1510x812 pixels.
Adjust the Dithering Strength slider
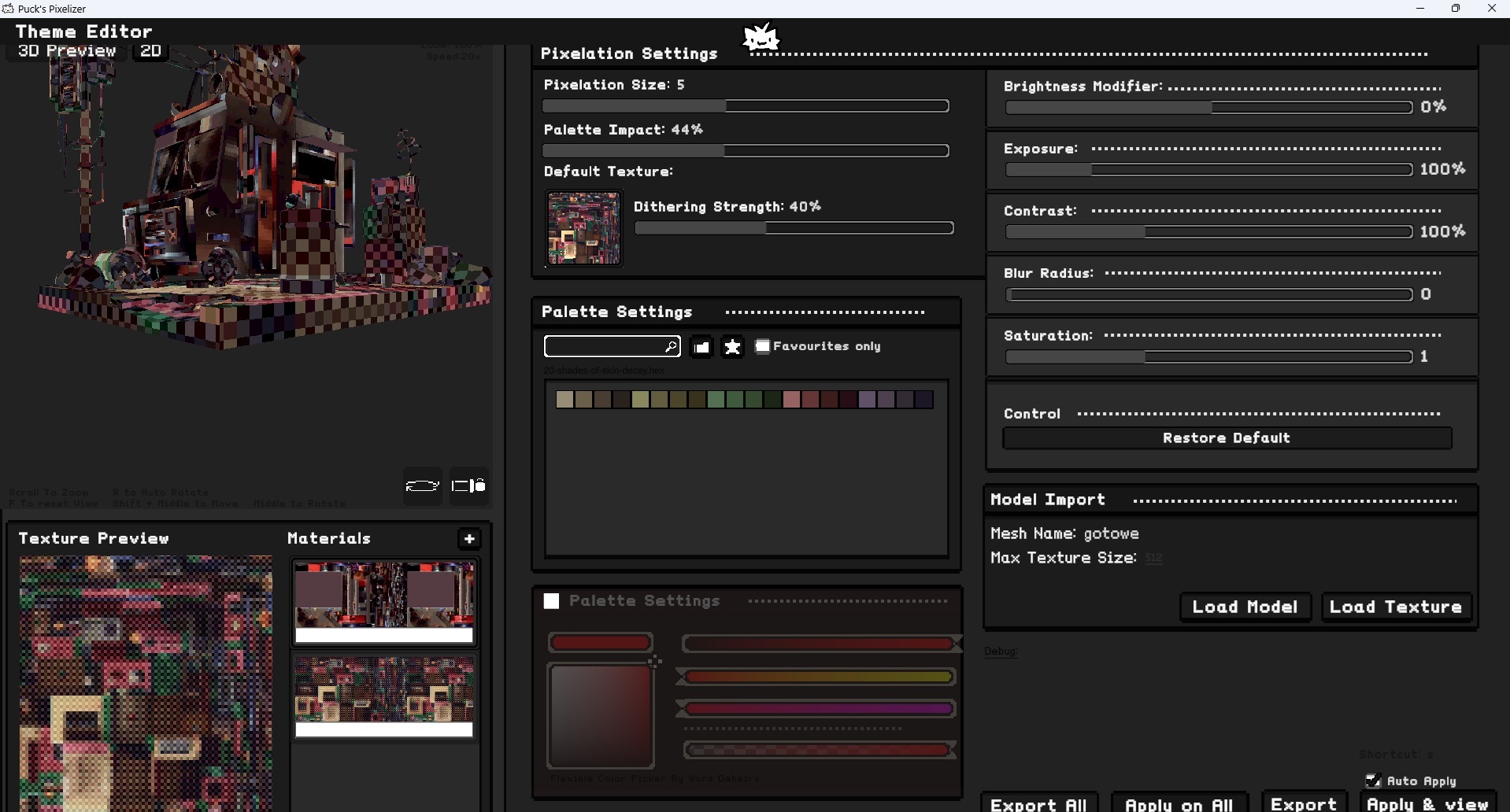(x=794, y=228)
